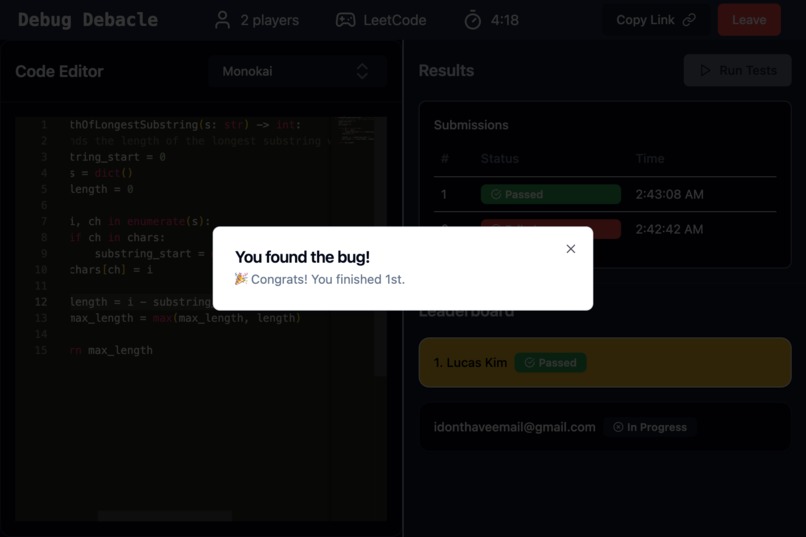This screenshot has height=537, width=806.
Task: Click the stopwatch timer icon
Action: click(472, 21)
